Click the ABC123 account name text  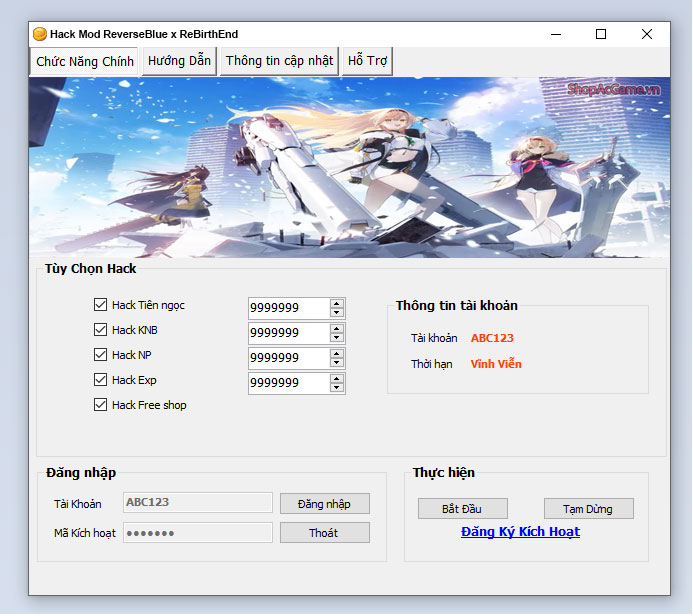coord(492,338)
